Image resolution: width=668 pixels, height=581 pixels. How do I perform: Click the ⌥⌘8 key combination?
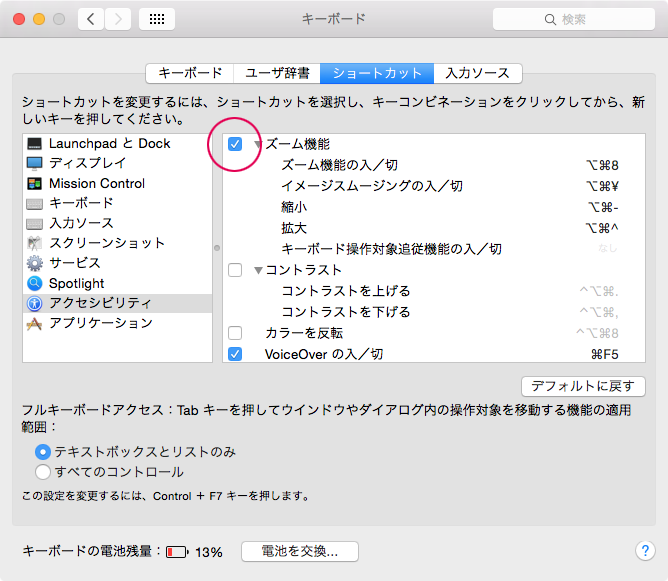(602, 165)
